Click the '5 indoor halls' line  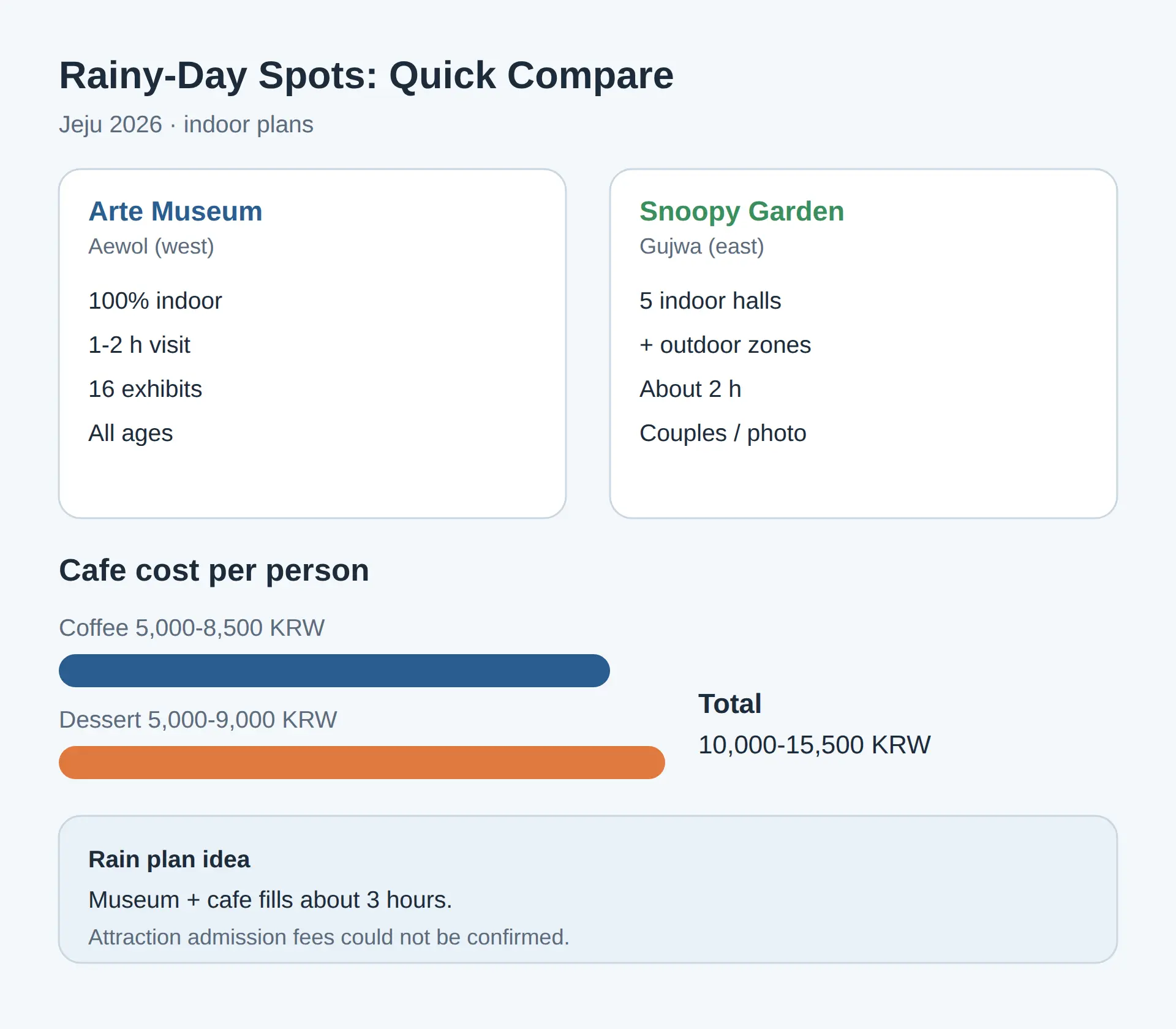coord(710,301)
